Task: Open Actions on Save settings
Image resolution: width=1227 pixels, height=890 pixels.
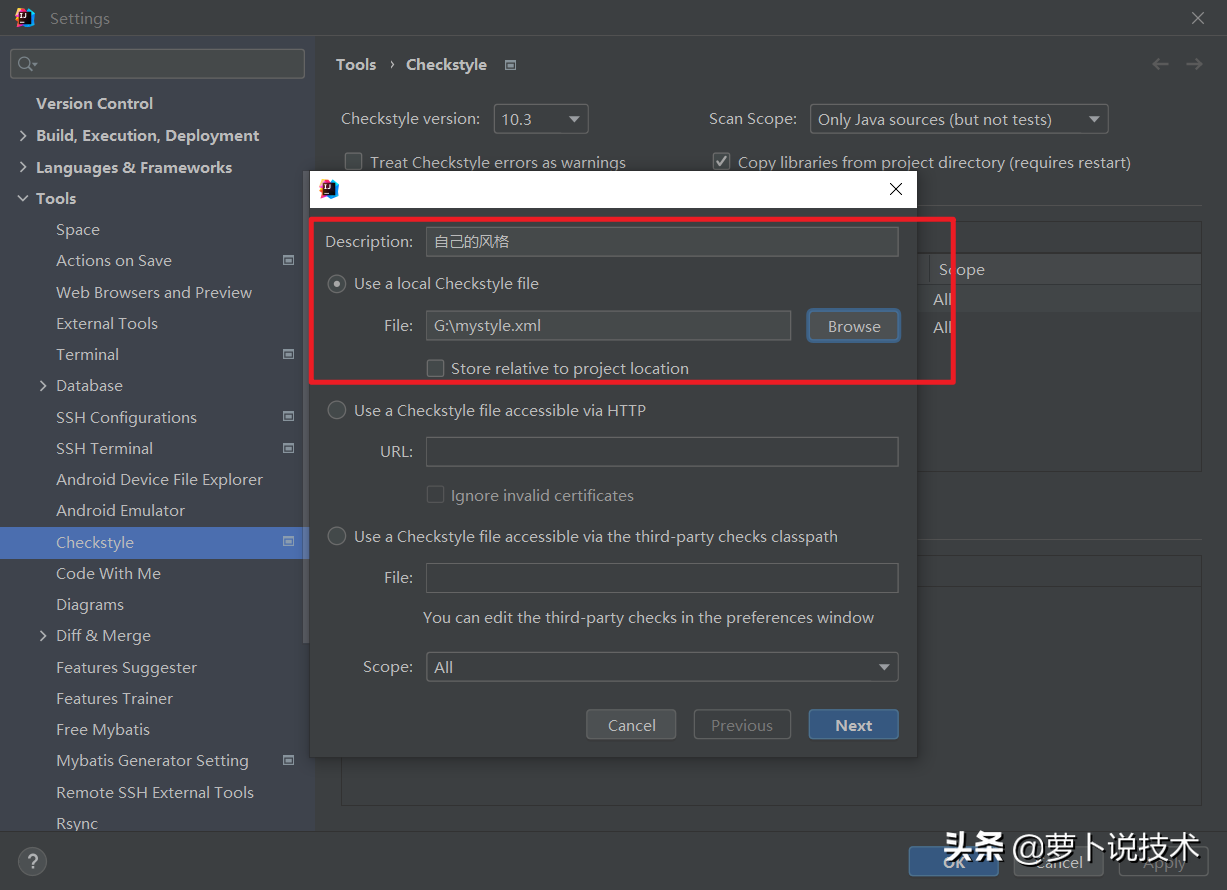Action: pos(114,260)
